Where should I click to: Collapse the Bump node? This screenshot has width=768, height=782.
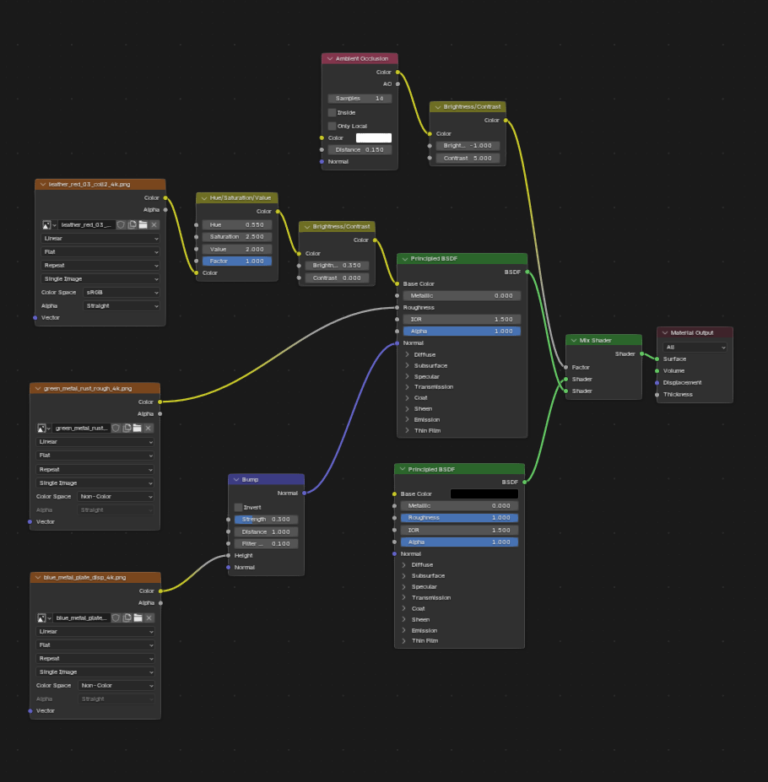236,479
